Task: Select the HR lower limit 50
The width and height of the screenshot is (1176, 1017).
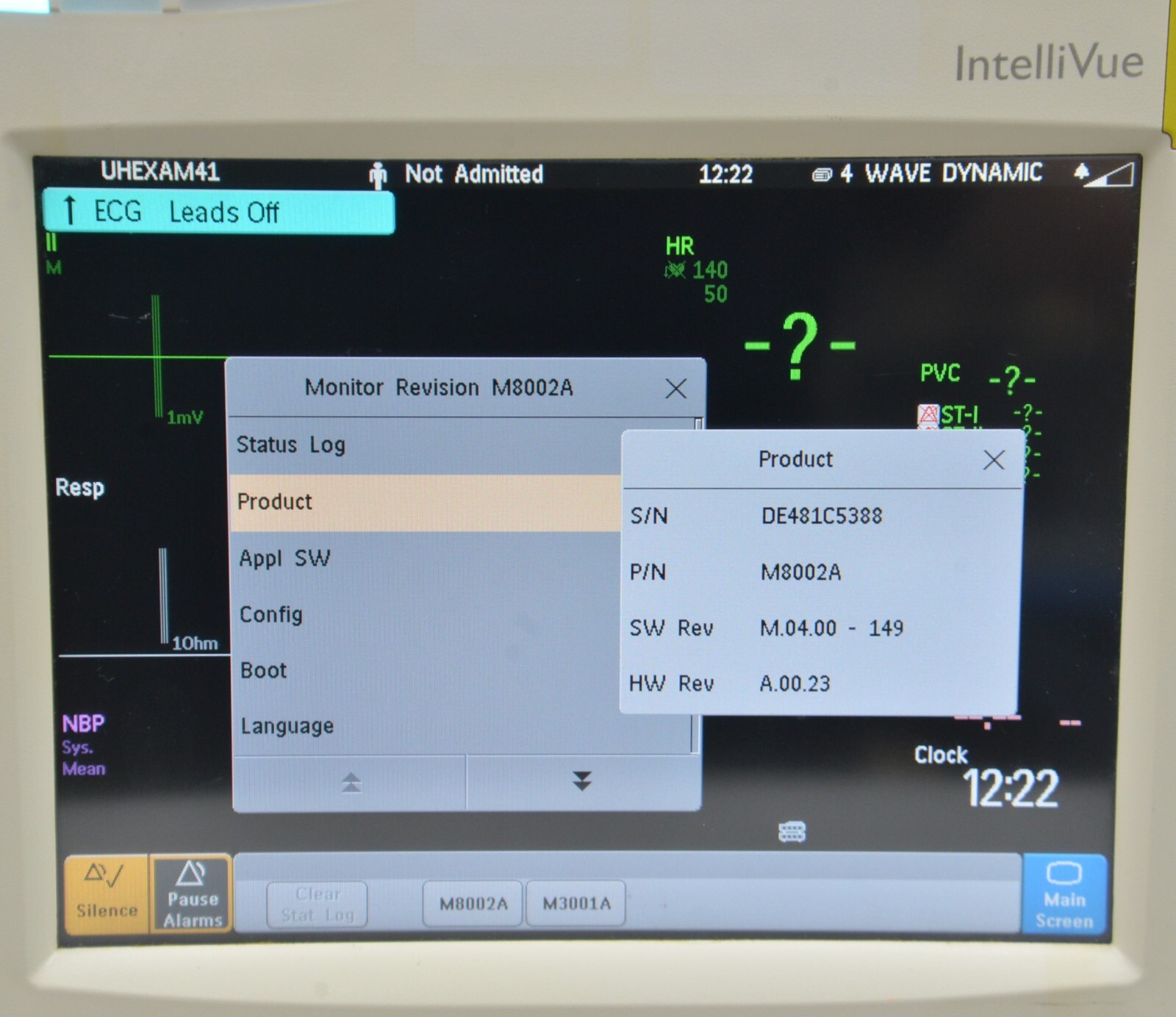Action: tap(715, 295)
